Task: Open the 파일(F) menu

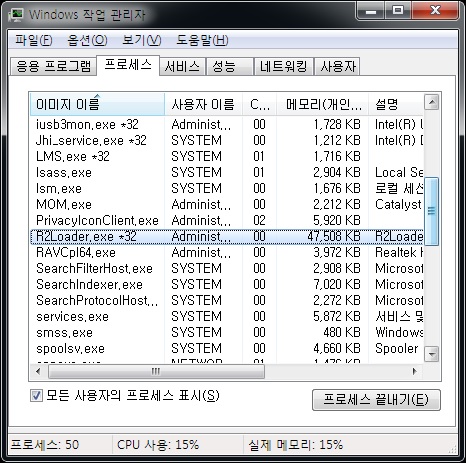Action: coord(34,40)
